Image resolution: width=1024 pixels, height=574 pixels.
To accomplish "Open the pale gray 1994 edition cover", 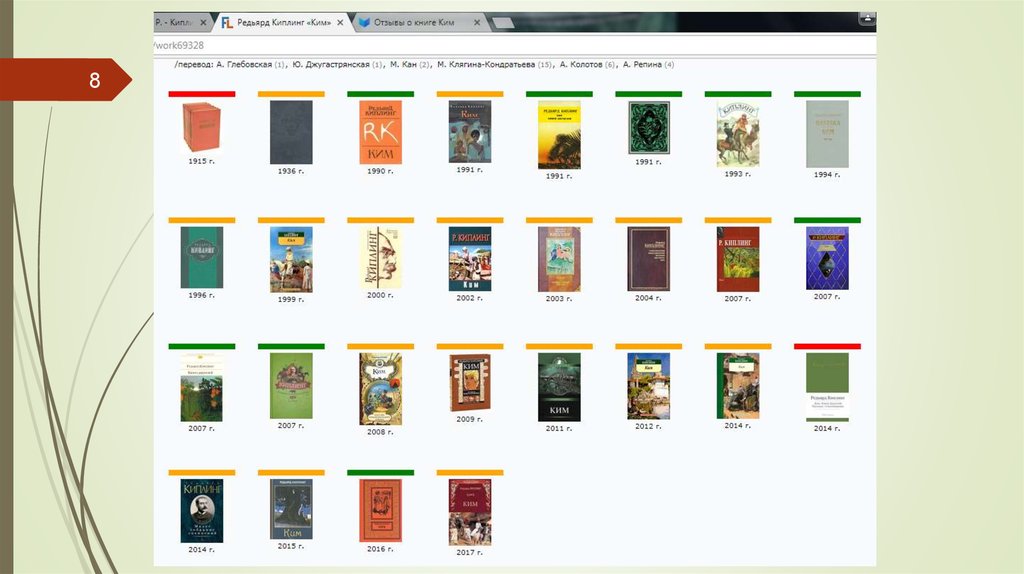I will click(x=827, y=134).
